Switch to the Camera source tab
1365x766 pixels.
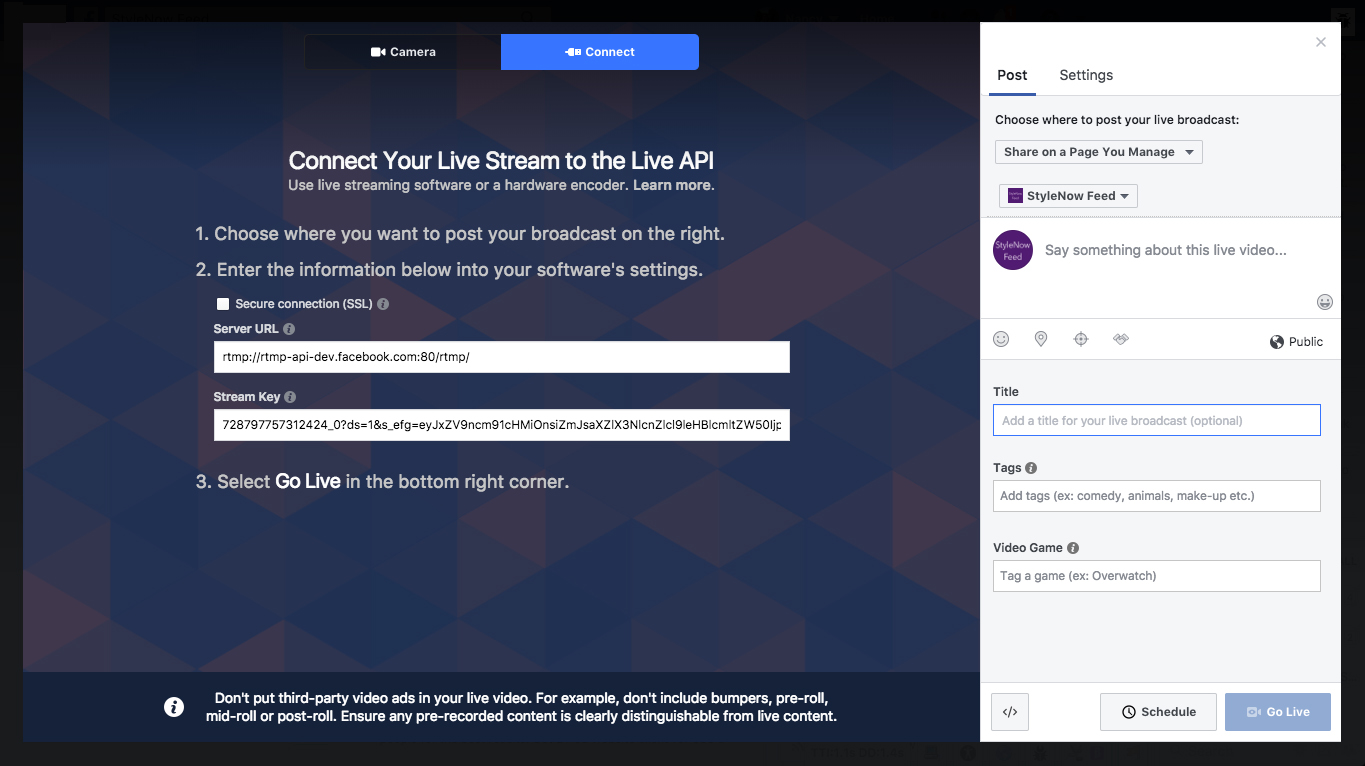[403, 52]
